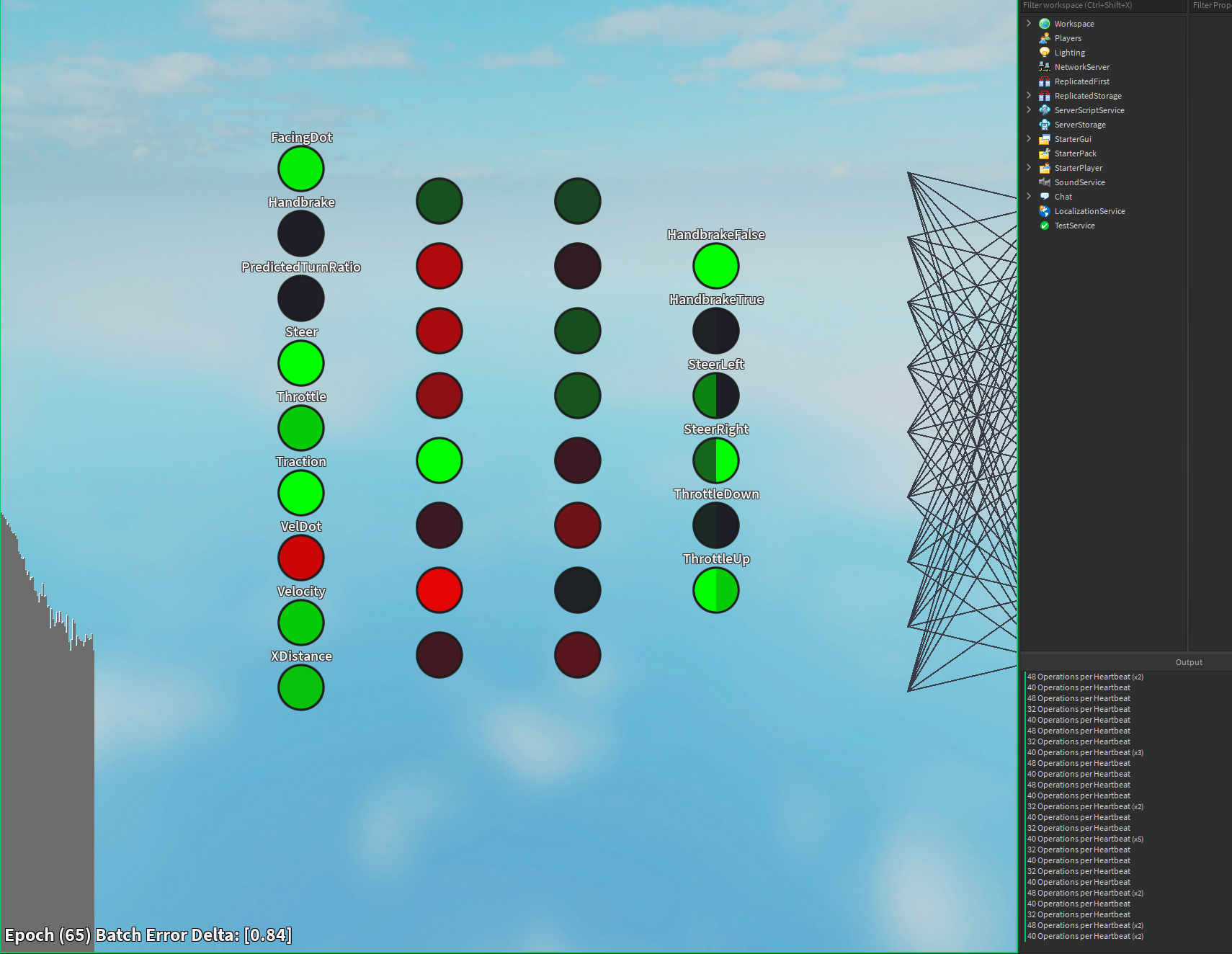Click the TestService checkmark icon
Screen dimensions: 1232x954
click(x=1044, y=226)
